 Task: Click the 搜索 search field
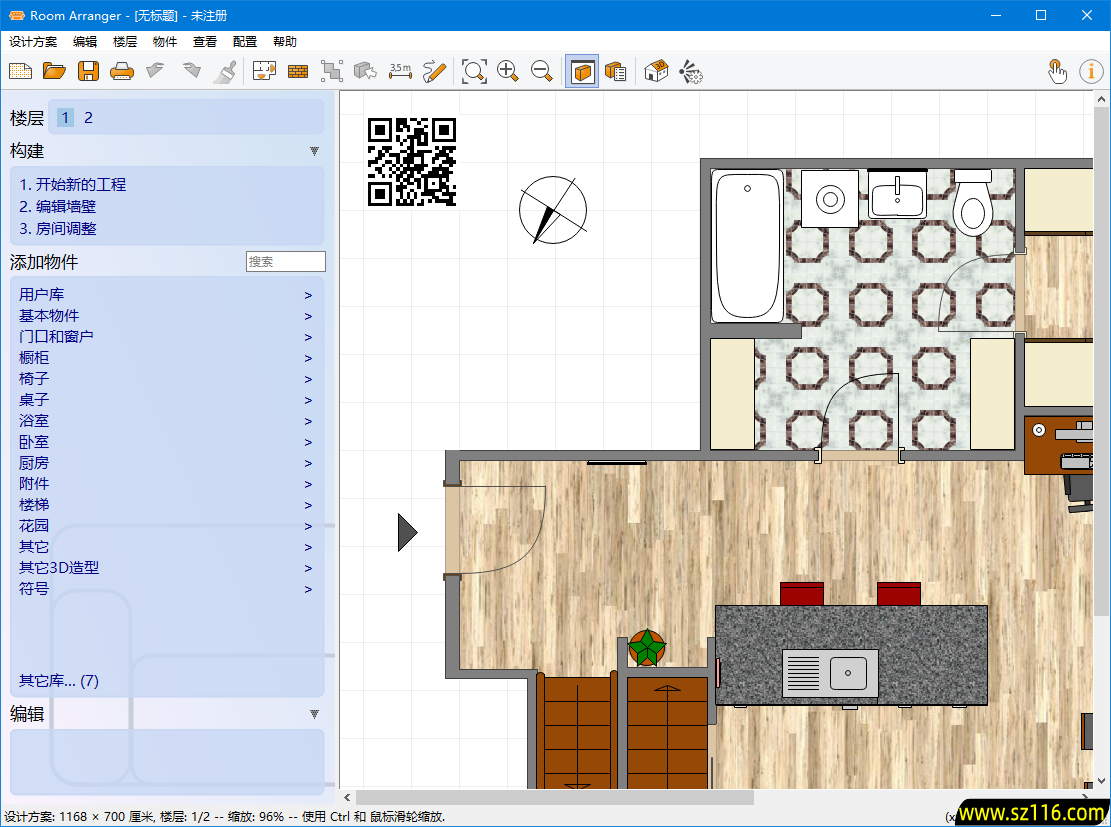click(x=285, y=262)
